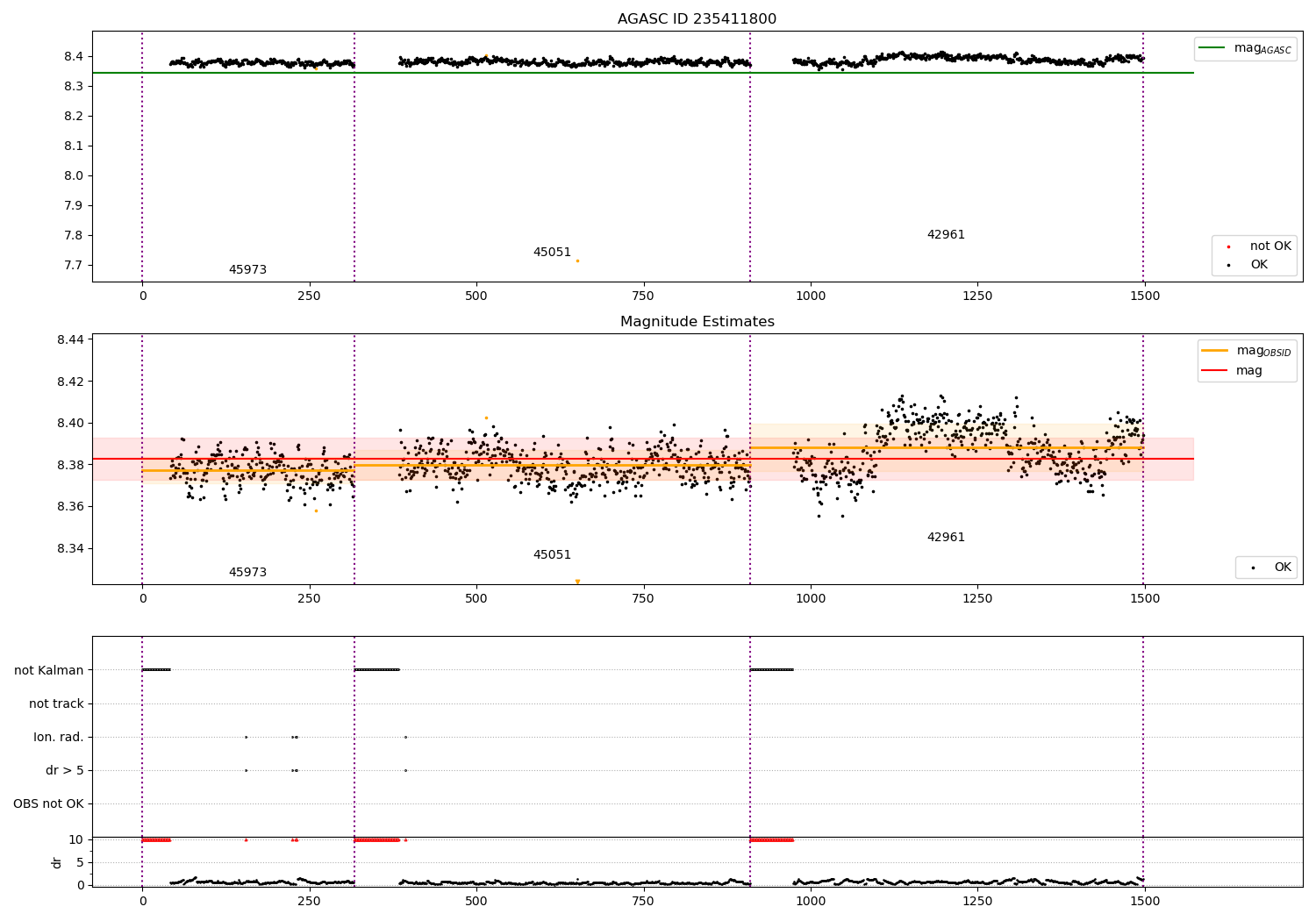
Task: Click y-tick 8.1 on top plot
Action: tap(74, 146)
